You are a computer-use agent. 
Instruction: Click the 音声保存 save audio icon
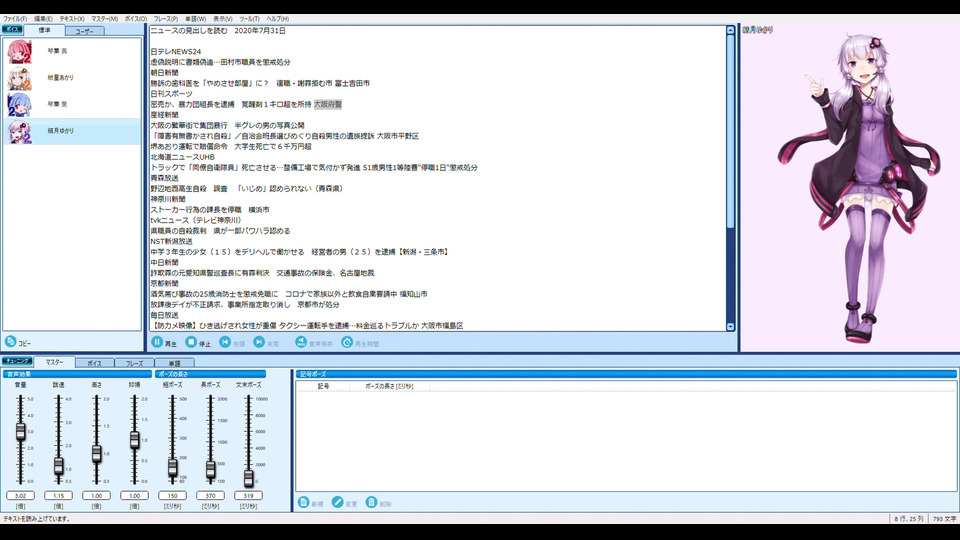tap(301, 342)
